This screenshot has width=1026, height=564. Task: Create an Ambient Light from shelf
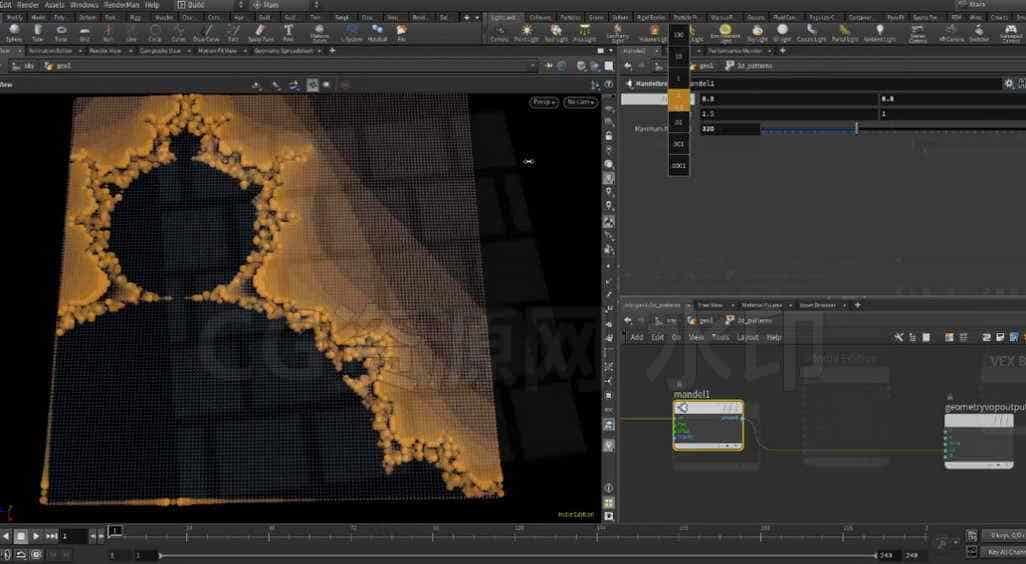point(879,33)
